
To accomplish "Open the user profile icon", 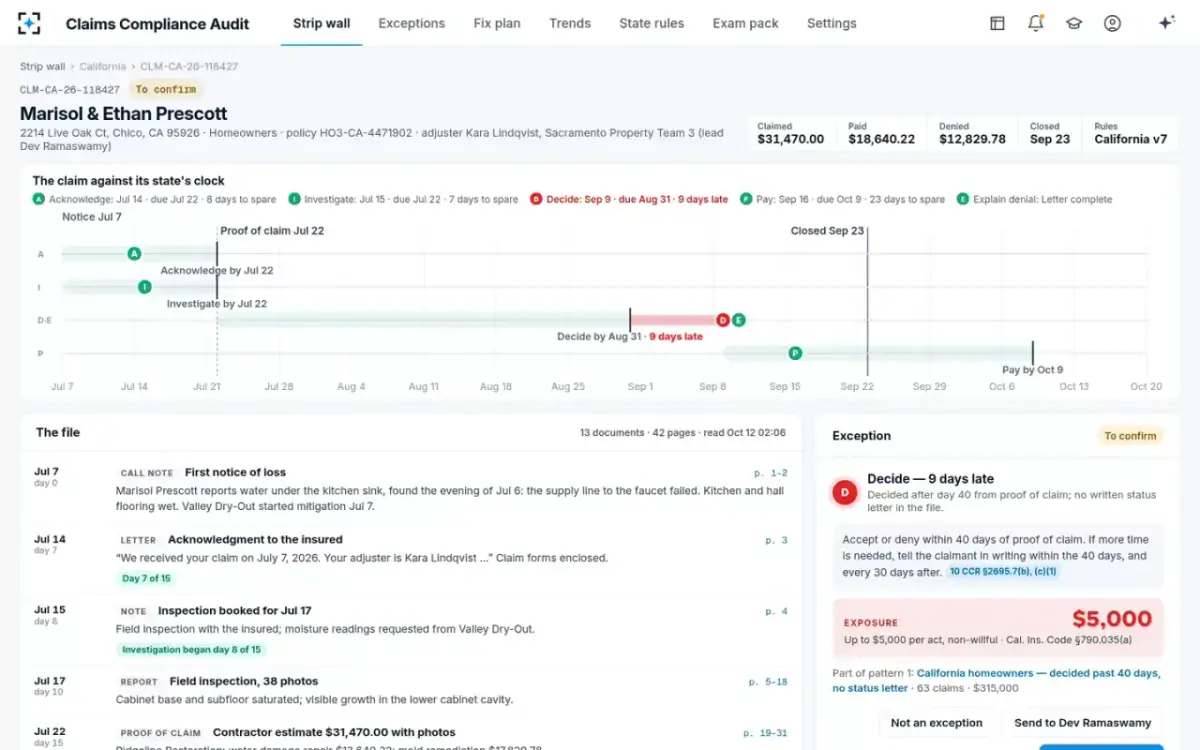I will (x=1112, y=23).
